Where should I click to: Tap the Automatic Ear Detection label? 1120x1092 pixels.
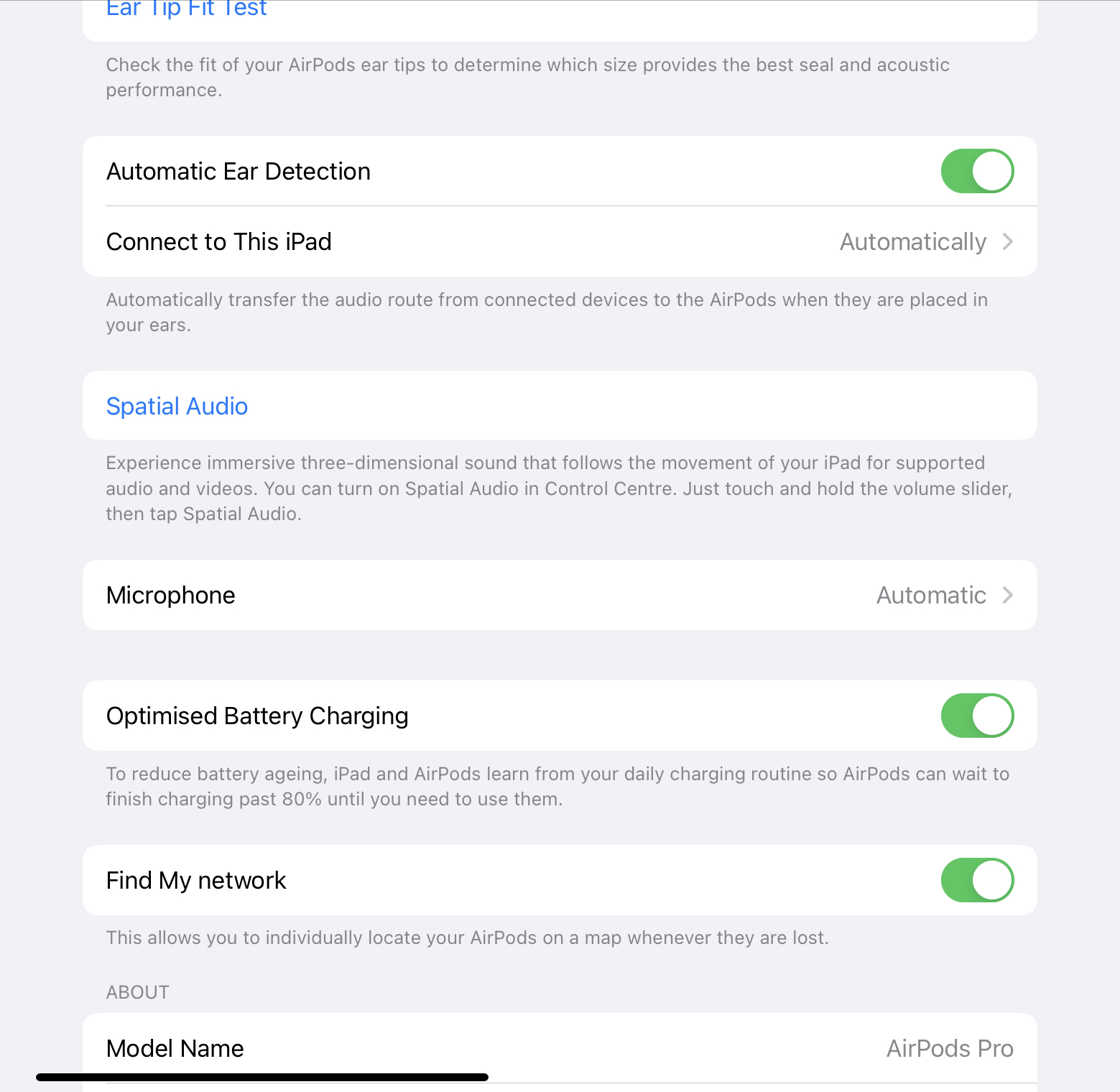point(239,172)
